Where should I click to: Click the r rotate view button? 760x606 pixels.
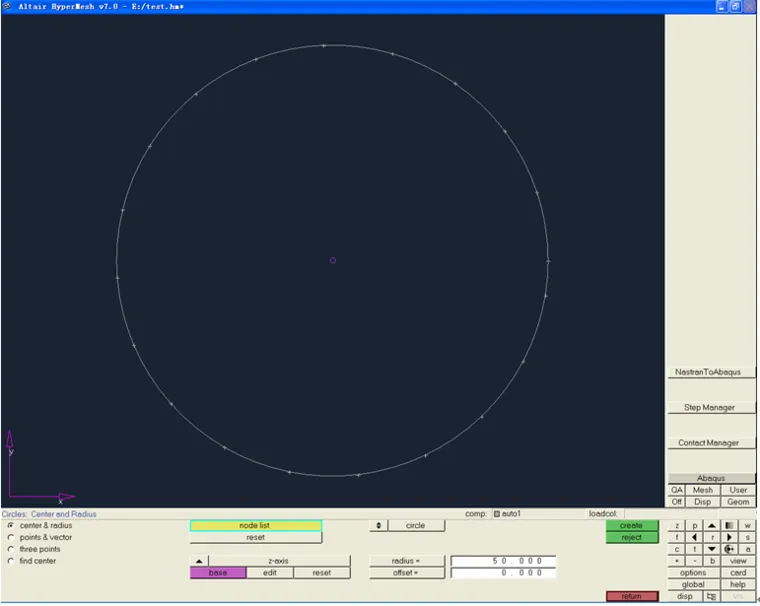pyautogui.click(x=712, y=537)
